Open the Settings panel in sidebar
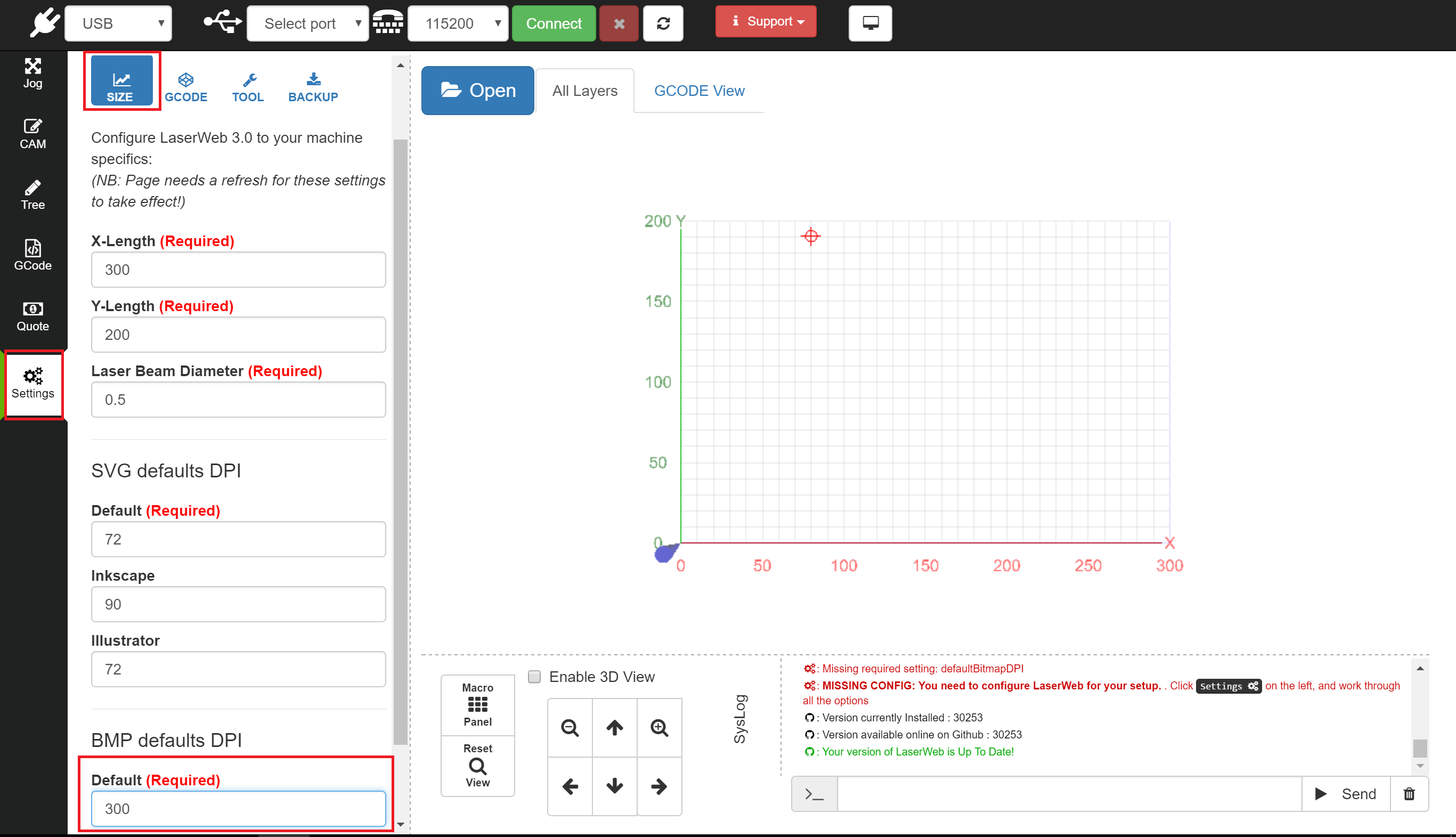The width and height of the screenshot is (1456, 837). tap(33, 384)
